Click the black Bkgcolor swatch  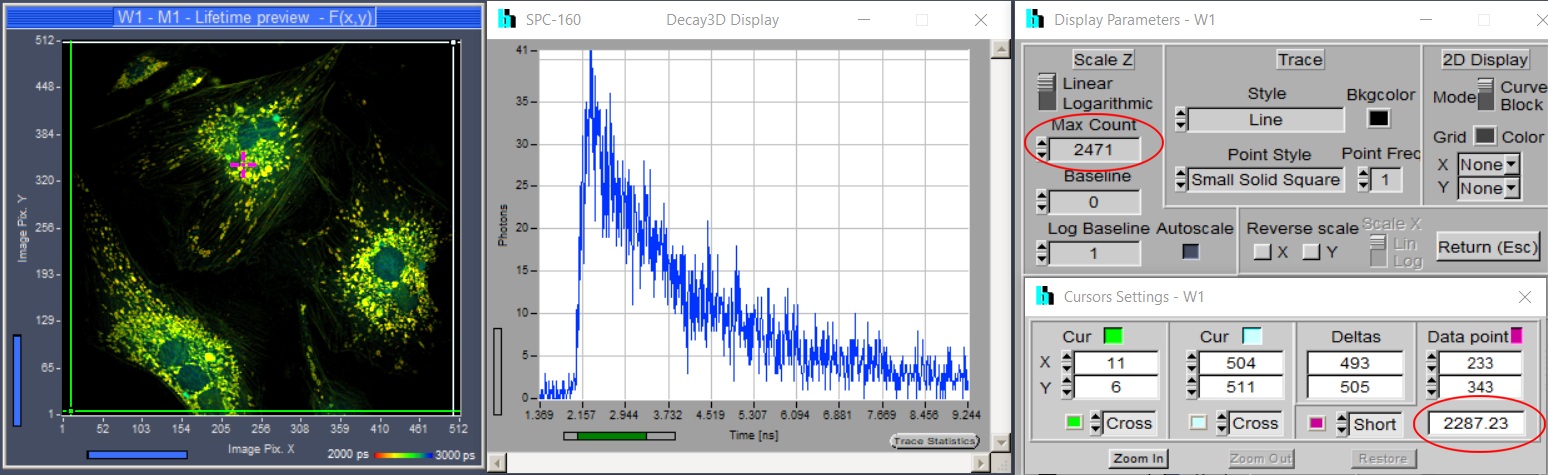tap(1379, 119)
